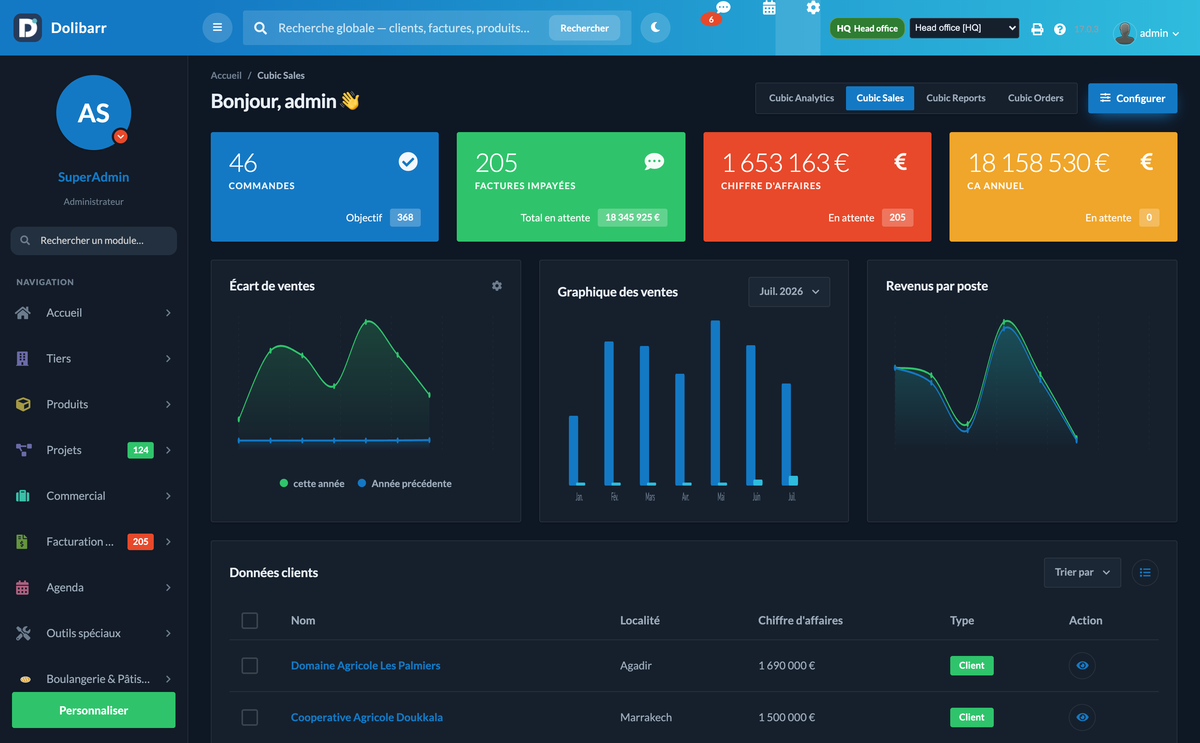Open the calendar icon in top bar
This screenshot has width=1200, height=743.
[x=769, y=8]
